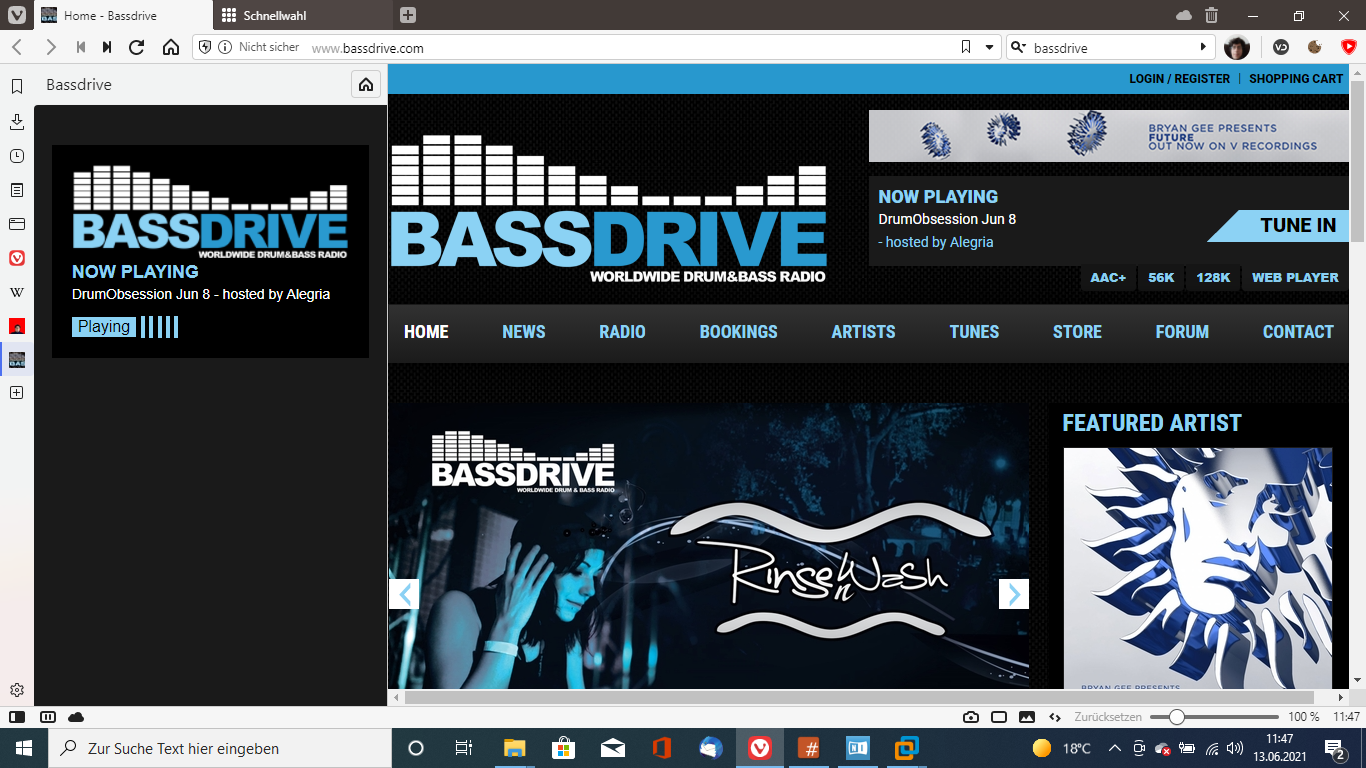Open the ARTISTS menu item
Image resolution: width=1366 pixels, height=768 pixels.
coord(863,332)
